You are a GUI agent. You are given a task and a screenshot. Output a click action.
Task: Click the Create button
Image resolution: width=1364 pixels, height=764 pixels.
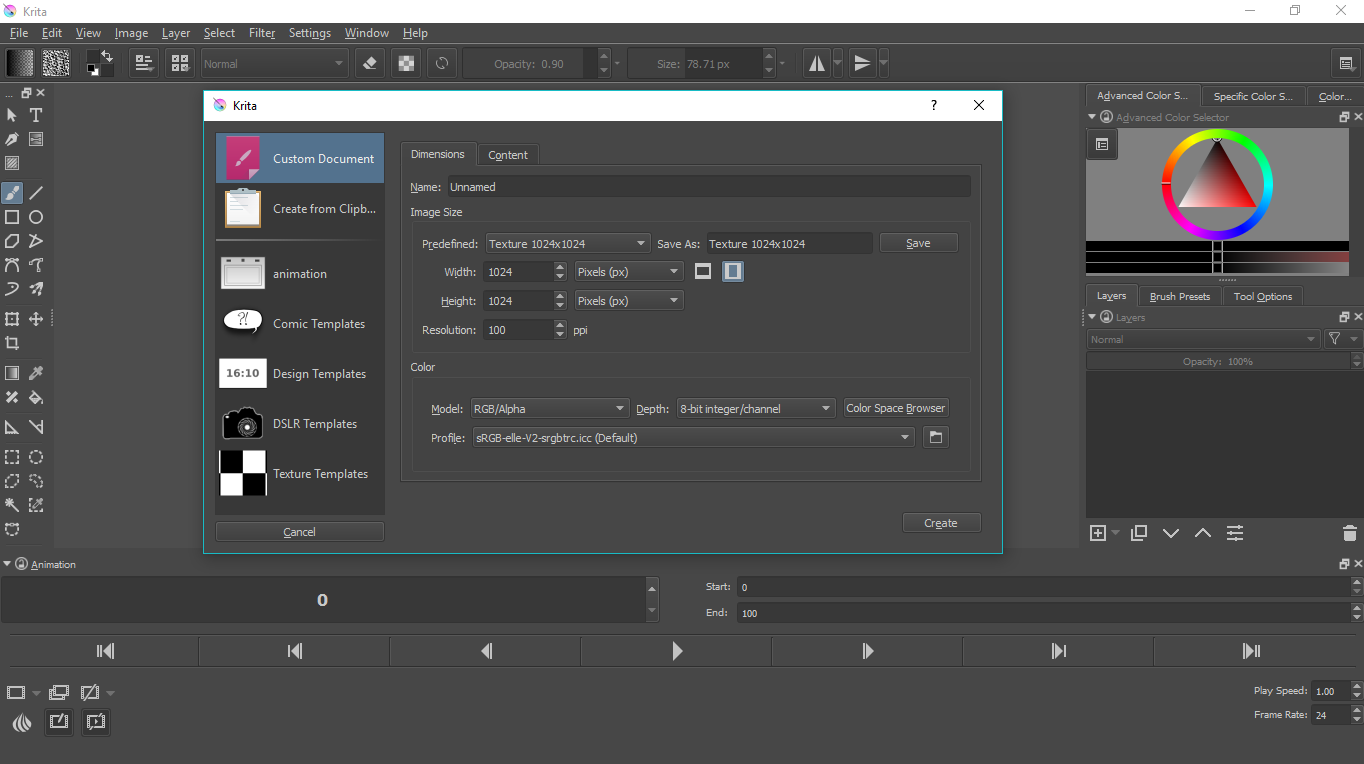[x=941, y=523]
